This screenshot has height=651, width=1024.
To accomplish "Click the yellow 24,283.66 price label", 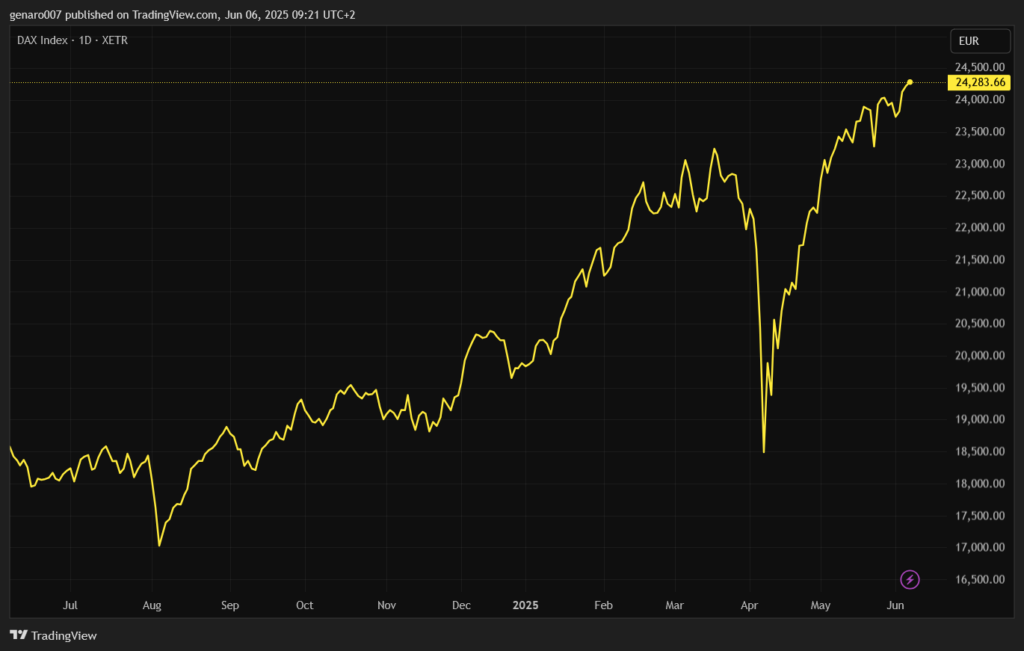I will pos(980,82).
